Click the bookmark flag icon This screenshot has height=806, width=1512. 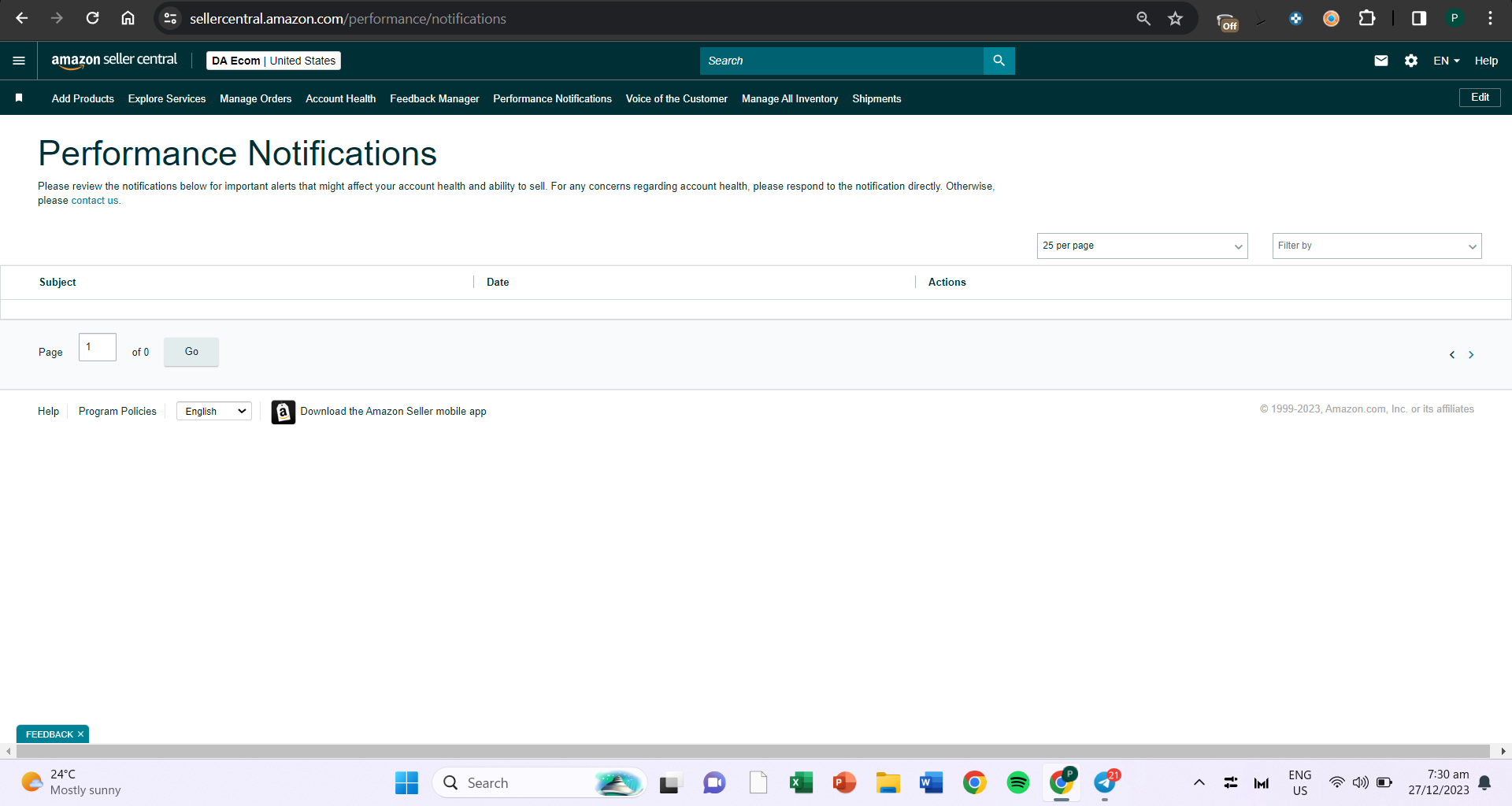19,98
